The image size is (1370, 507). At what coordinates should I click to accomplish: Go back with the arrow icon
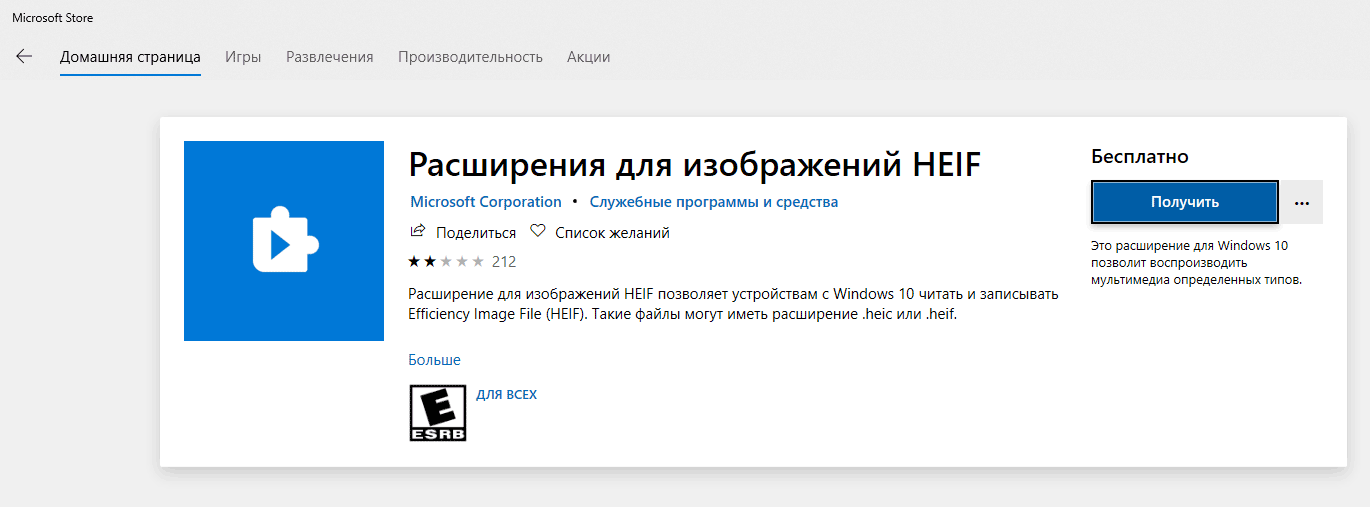click(x=24, y=56)
